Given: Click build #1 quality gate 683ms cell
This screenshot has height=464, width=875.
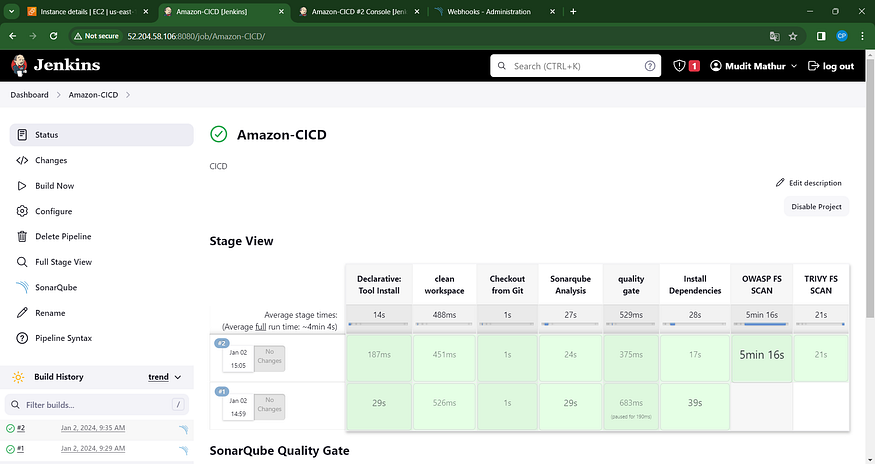Looking at the screenshot, I should point(631,406).
